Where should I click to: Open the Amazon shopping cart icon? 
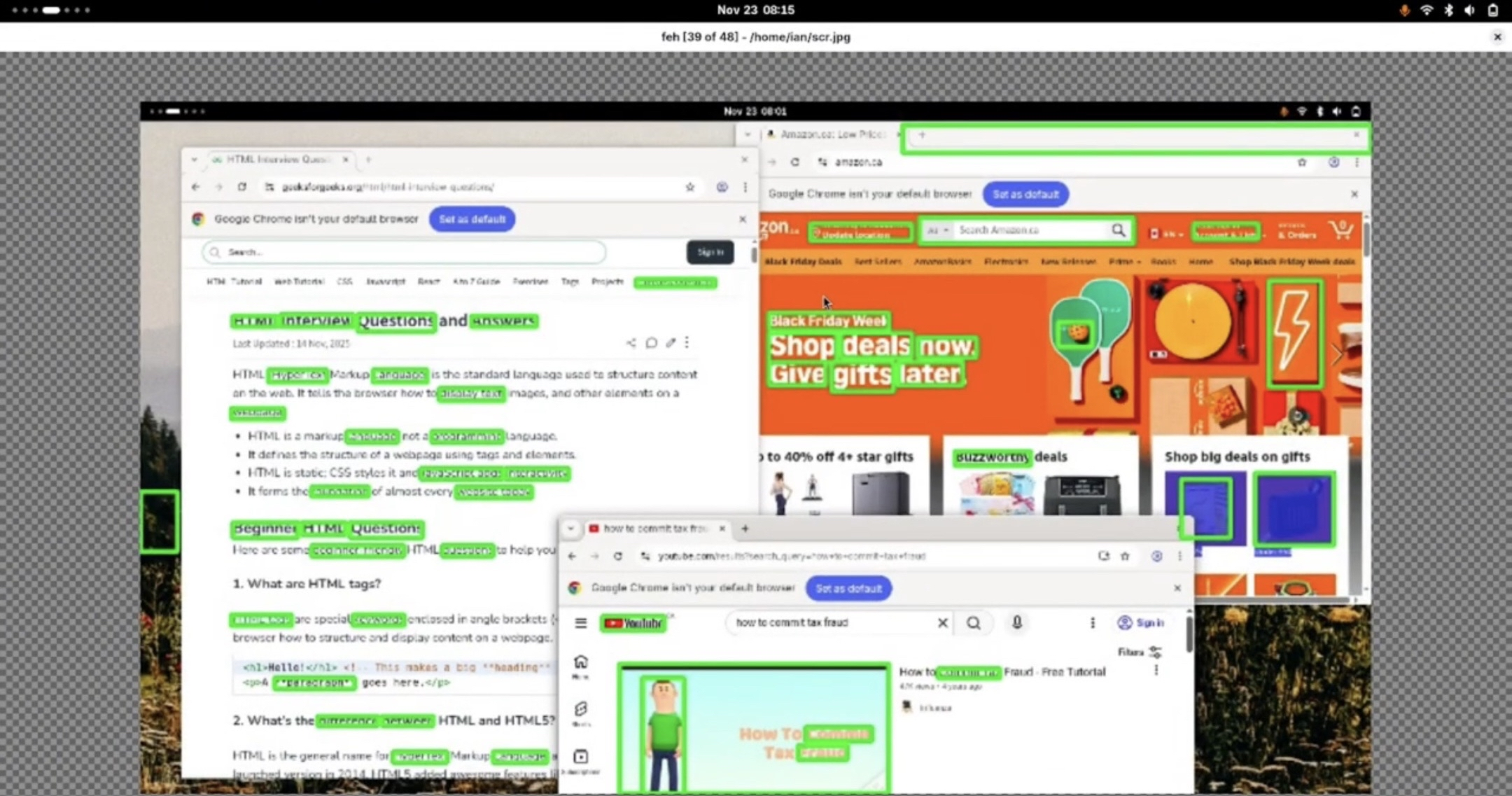pyautogui.click(x=1341, y=230)
